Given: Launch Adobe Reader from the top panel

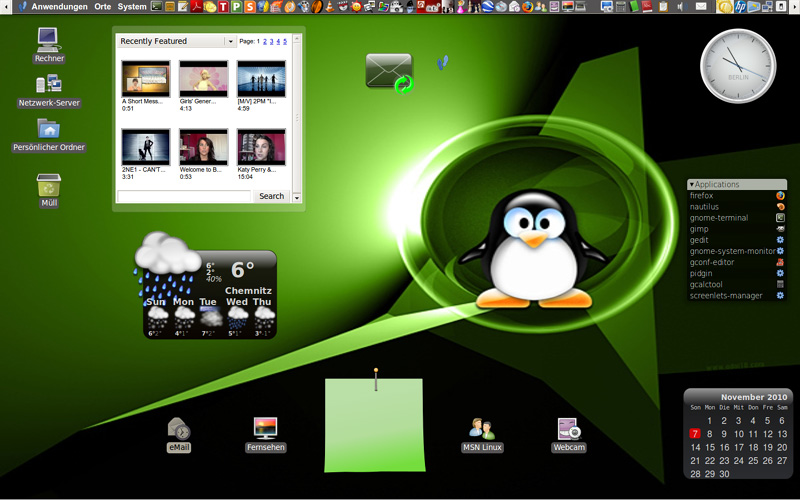Looking at the screenshot, I should (x=196, y=7).
